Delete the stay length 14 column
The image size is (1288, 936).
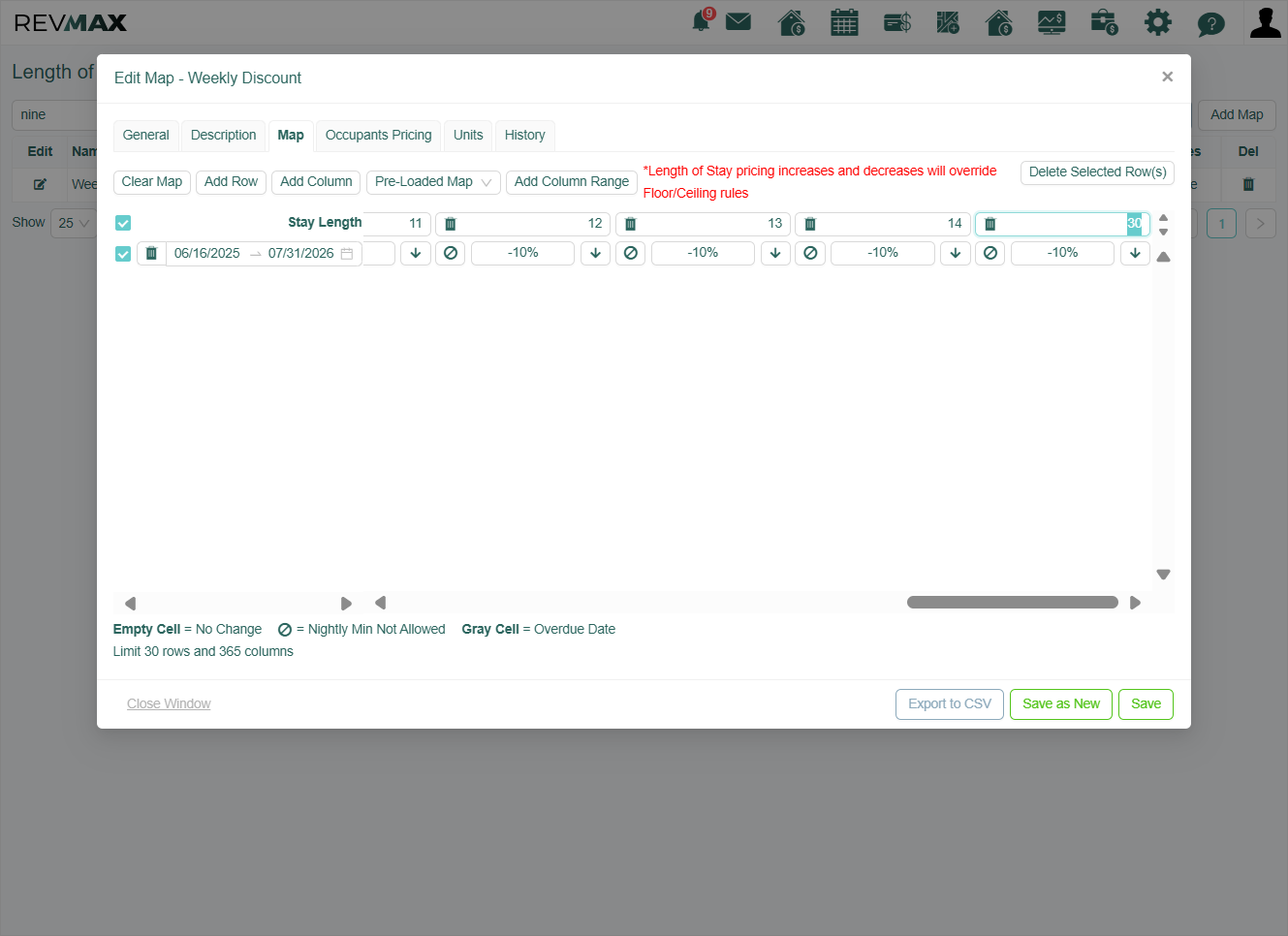coord(810,224)
